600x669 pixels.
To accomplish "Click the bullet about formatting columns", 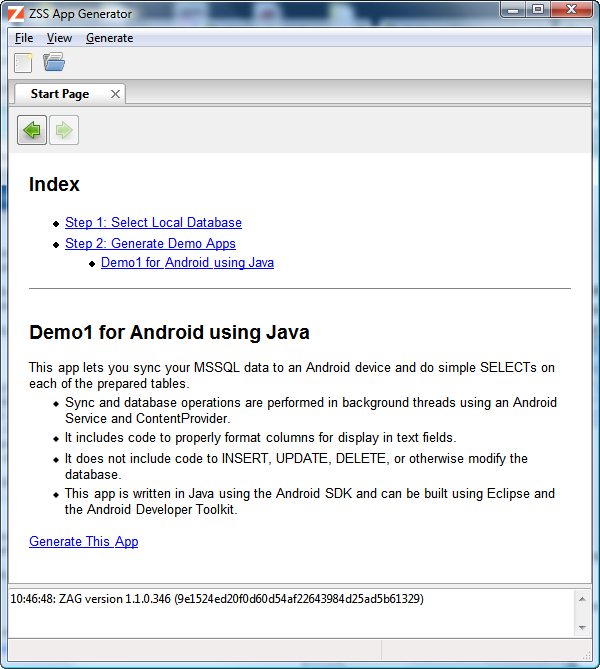I will (260, 438).
